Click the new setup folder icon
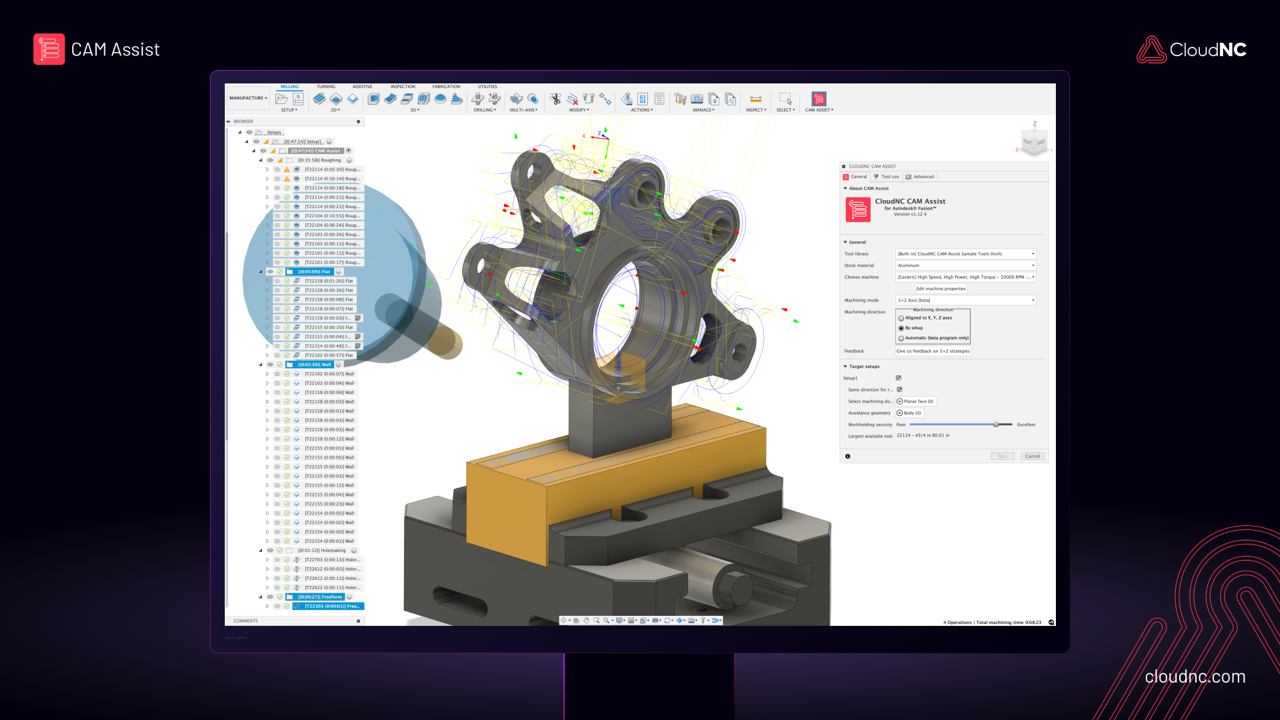 (x=283, y=99)
